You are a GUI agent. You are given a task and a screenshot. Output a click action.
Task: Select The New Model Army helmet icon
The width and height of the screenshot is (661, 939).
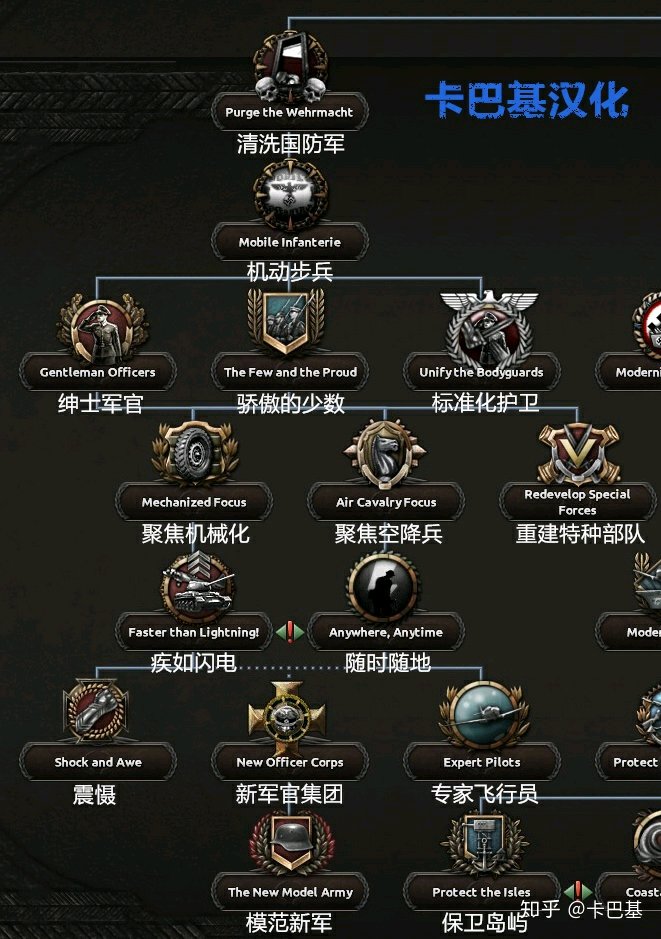(x=291, y=843)
